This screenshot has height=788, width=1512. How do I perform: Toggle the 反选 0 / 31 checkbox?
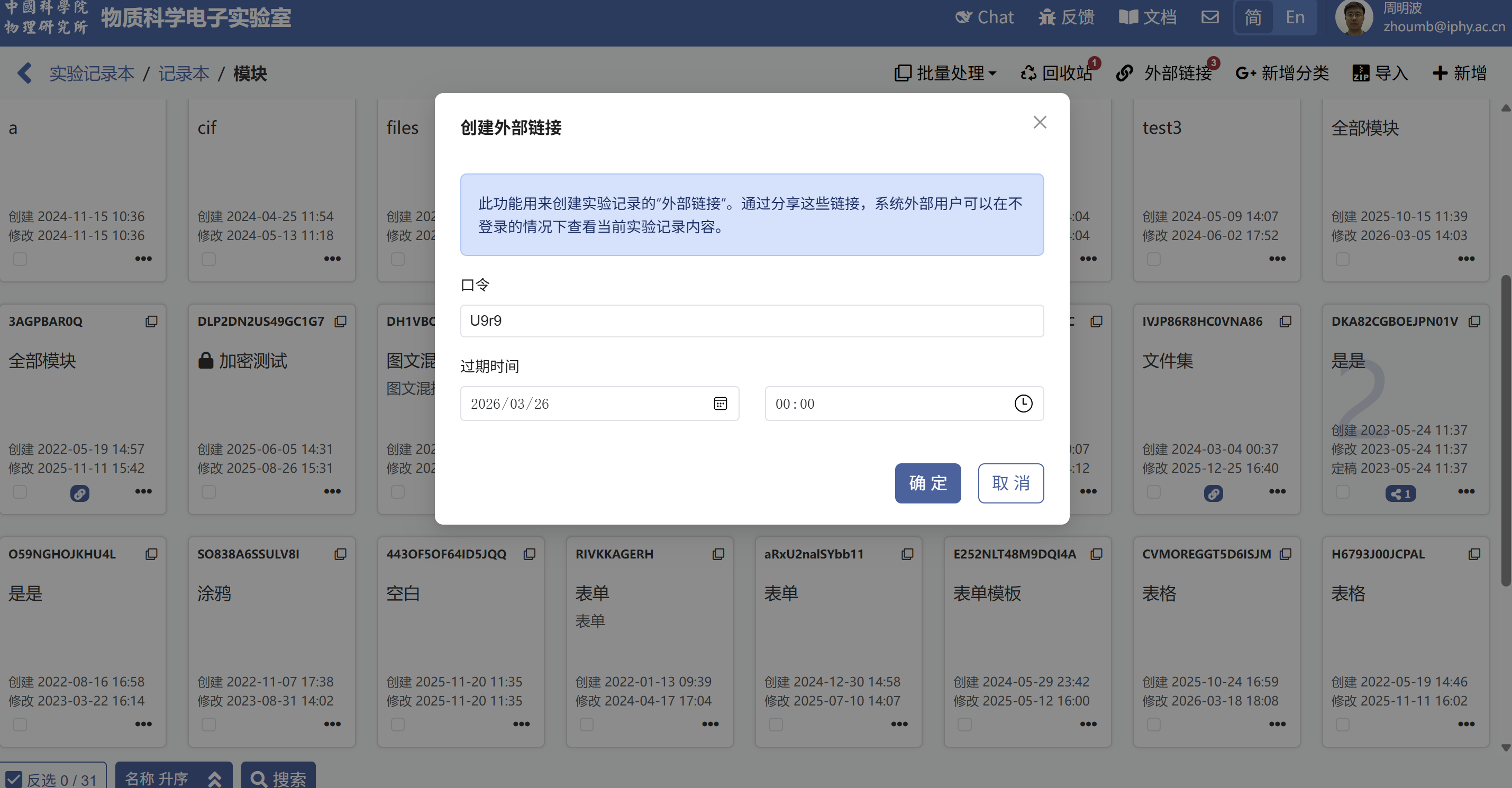pyautogui.click(x=14, y=779)
